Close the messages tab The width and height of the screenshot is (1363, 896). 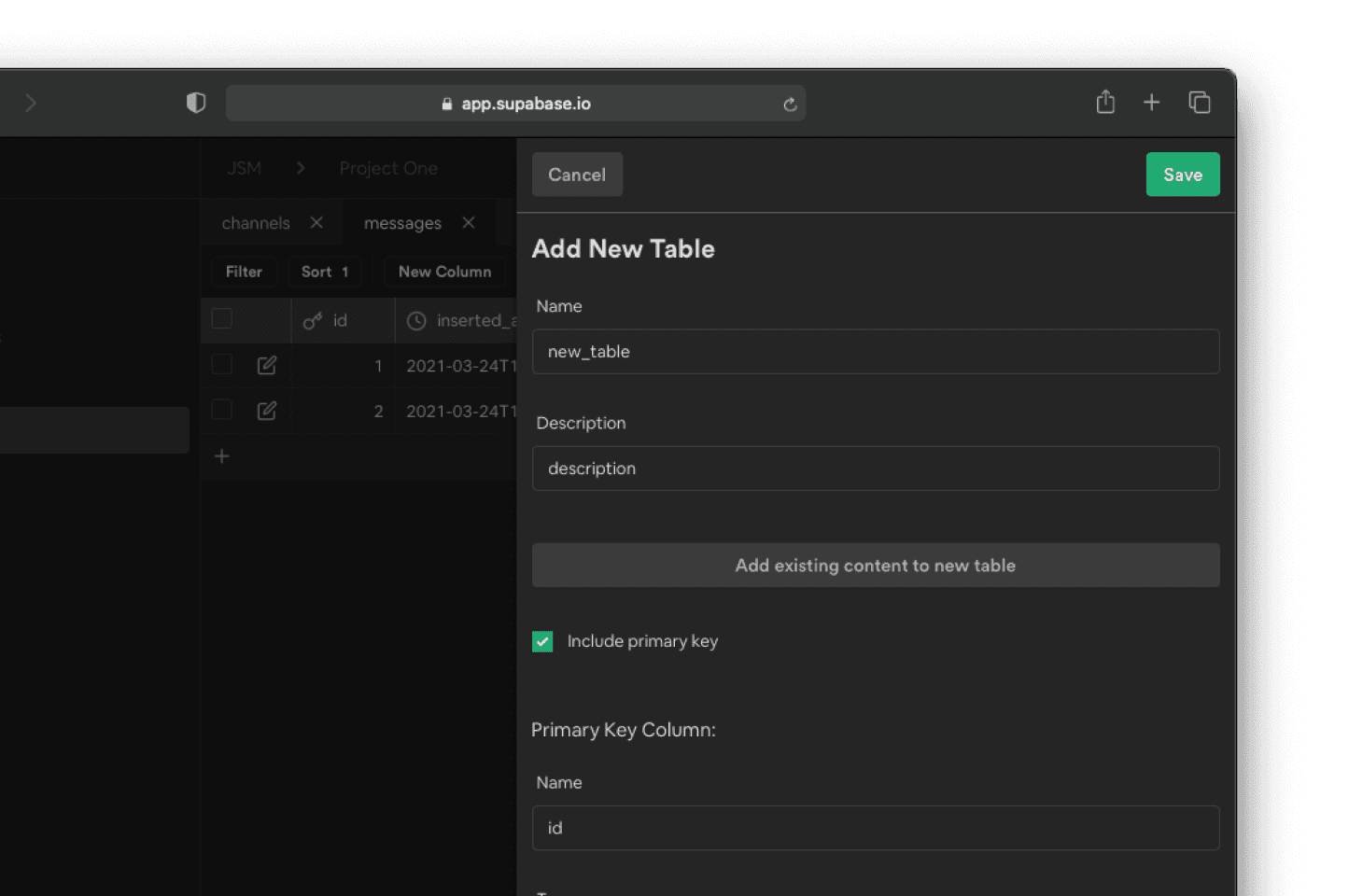[469, 223]
